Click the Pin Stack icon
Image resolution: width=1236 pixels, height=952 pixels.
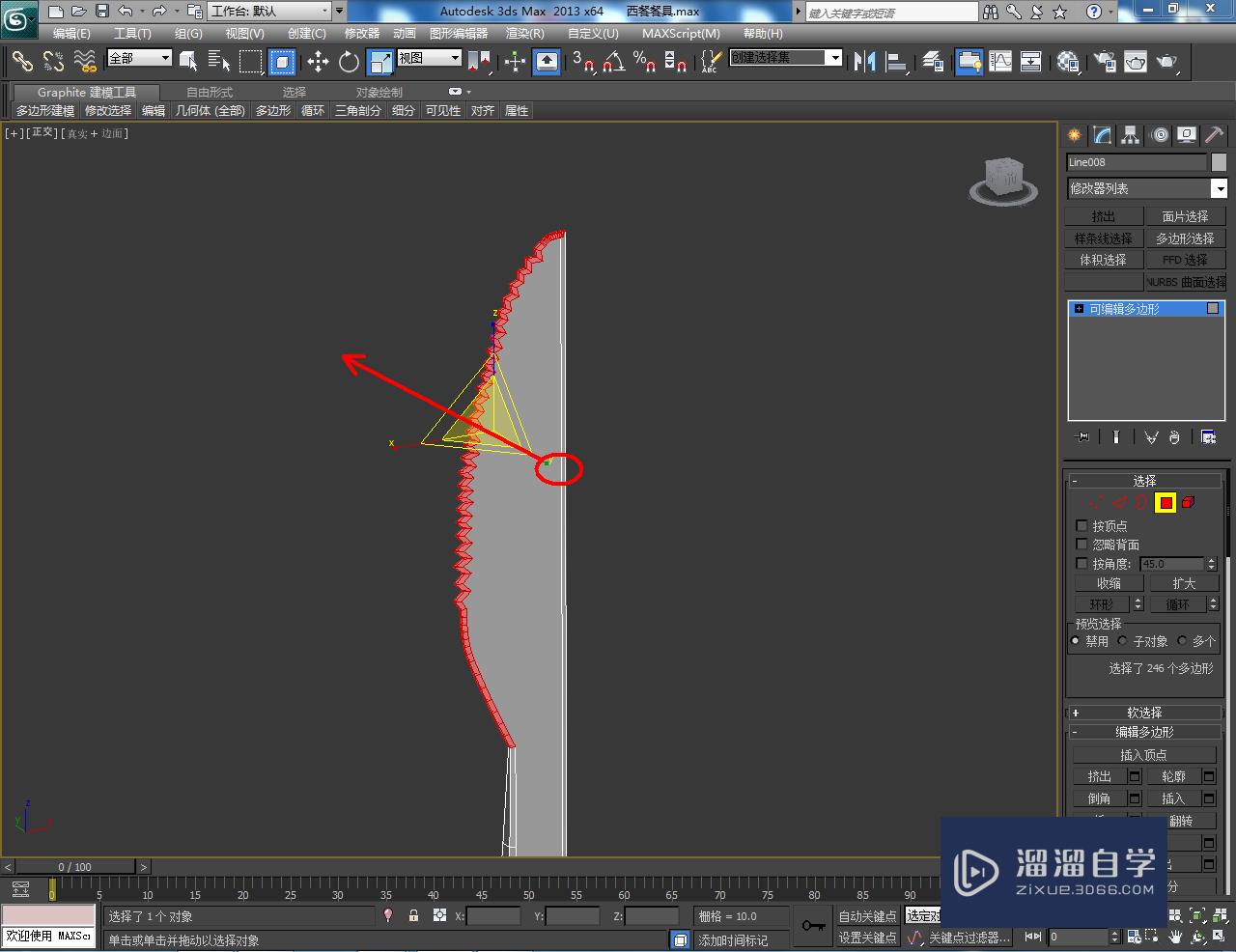[1082, 437]
